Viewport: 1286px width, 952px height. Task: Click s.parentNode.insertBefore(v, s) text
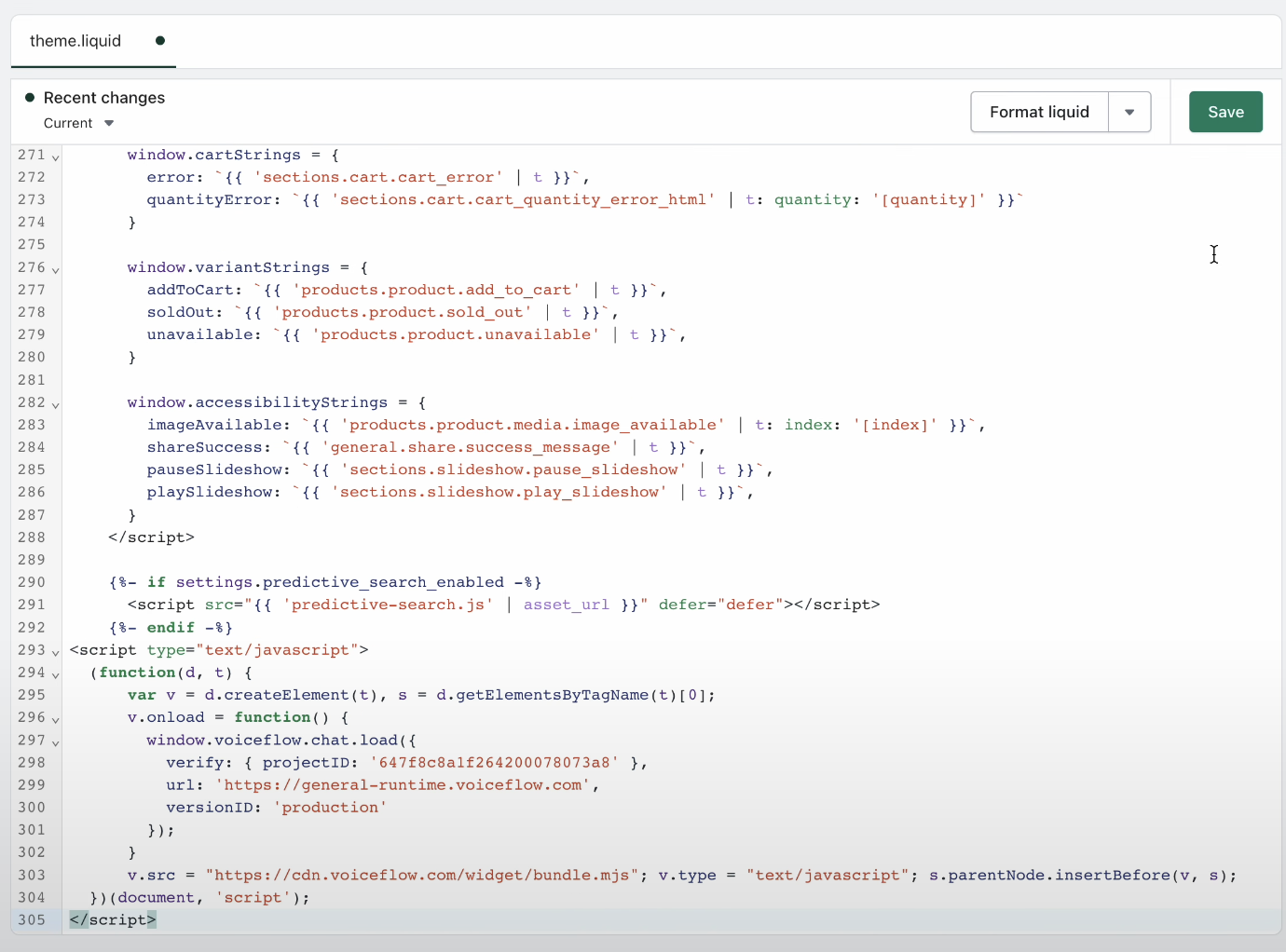(x=1078, y=875)
